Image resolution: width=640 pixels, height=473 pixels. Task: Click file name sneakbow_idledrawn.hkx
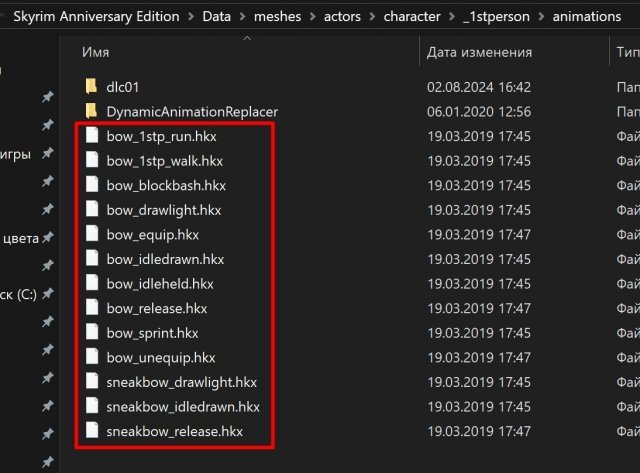pos(183,406)
